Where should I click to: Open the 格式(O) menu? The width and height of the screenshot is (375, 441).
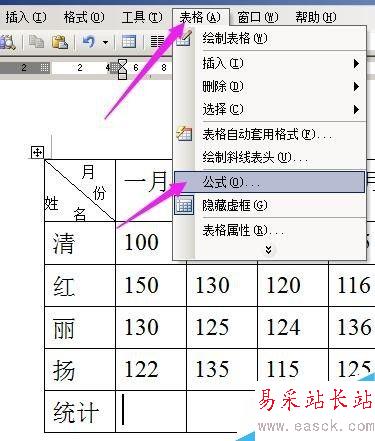click(x=84, y=17)
